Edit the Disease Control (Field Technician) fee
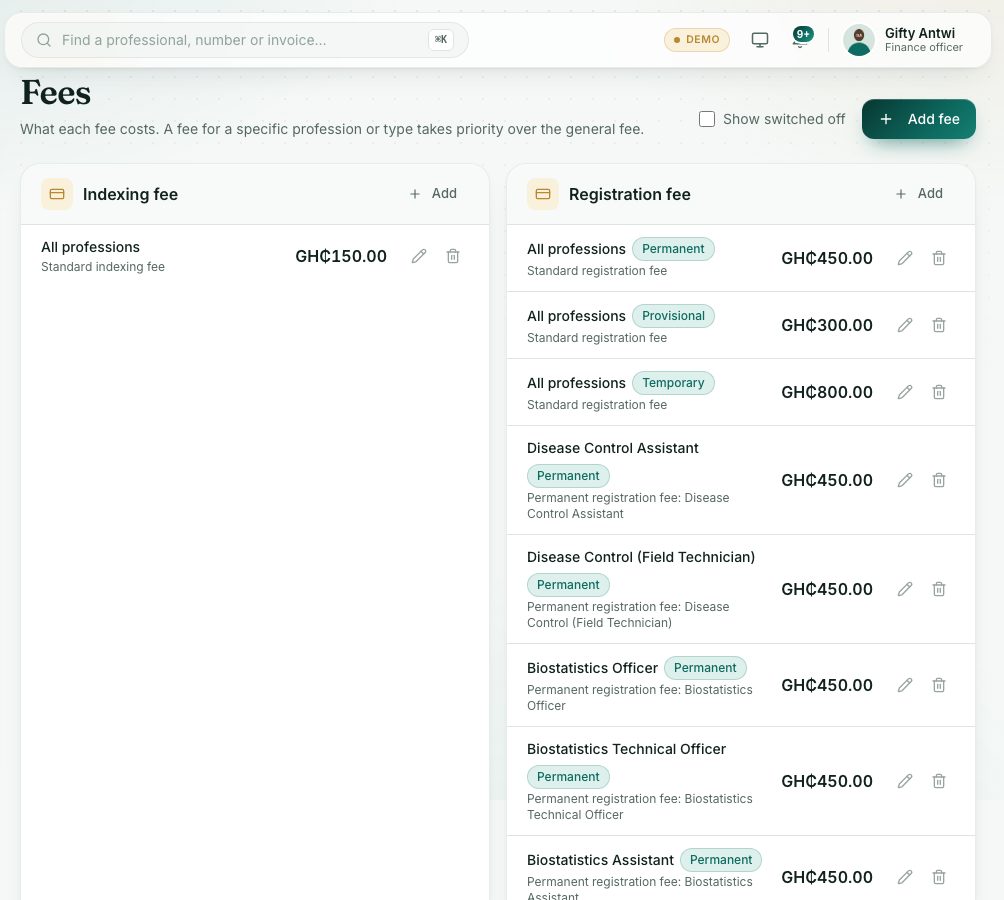The width and height of the screenshot is (1004, 900). [x=905, y=589]
